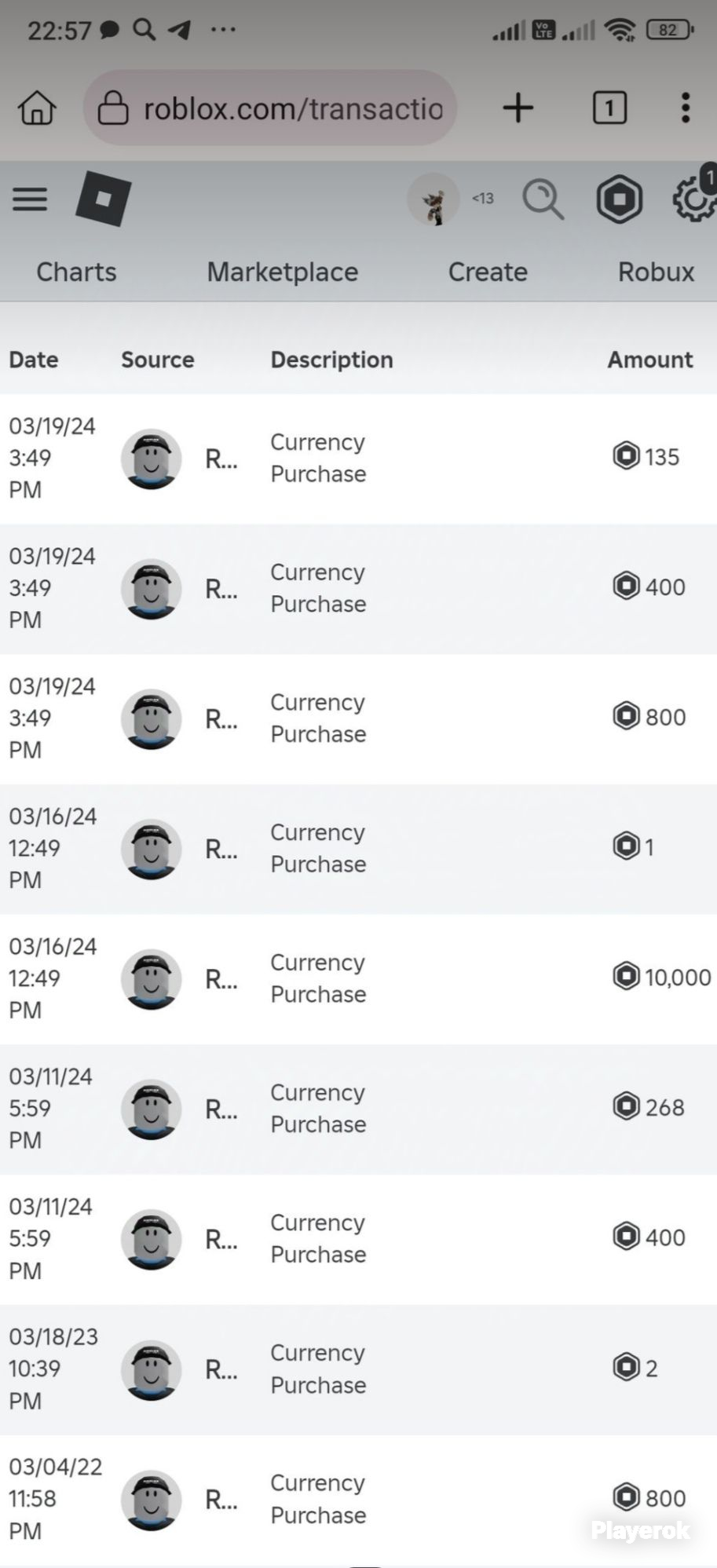Tap the source name of 03/04/22 purchase
Viewport: 717px width, 1568px height.
[x=221, y=1500]
